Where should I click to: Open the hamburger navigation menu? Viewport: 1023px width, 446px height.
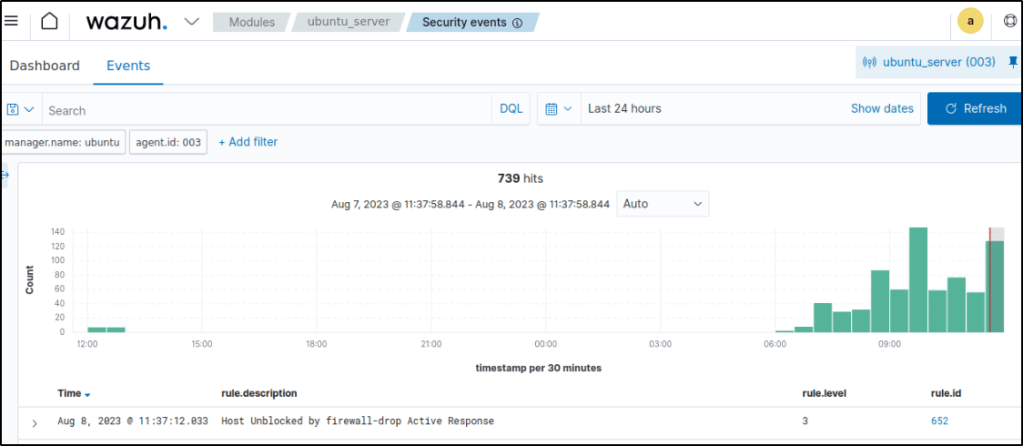[x=12, y=22]
